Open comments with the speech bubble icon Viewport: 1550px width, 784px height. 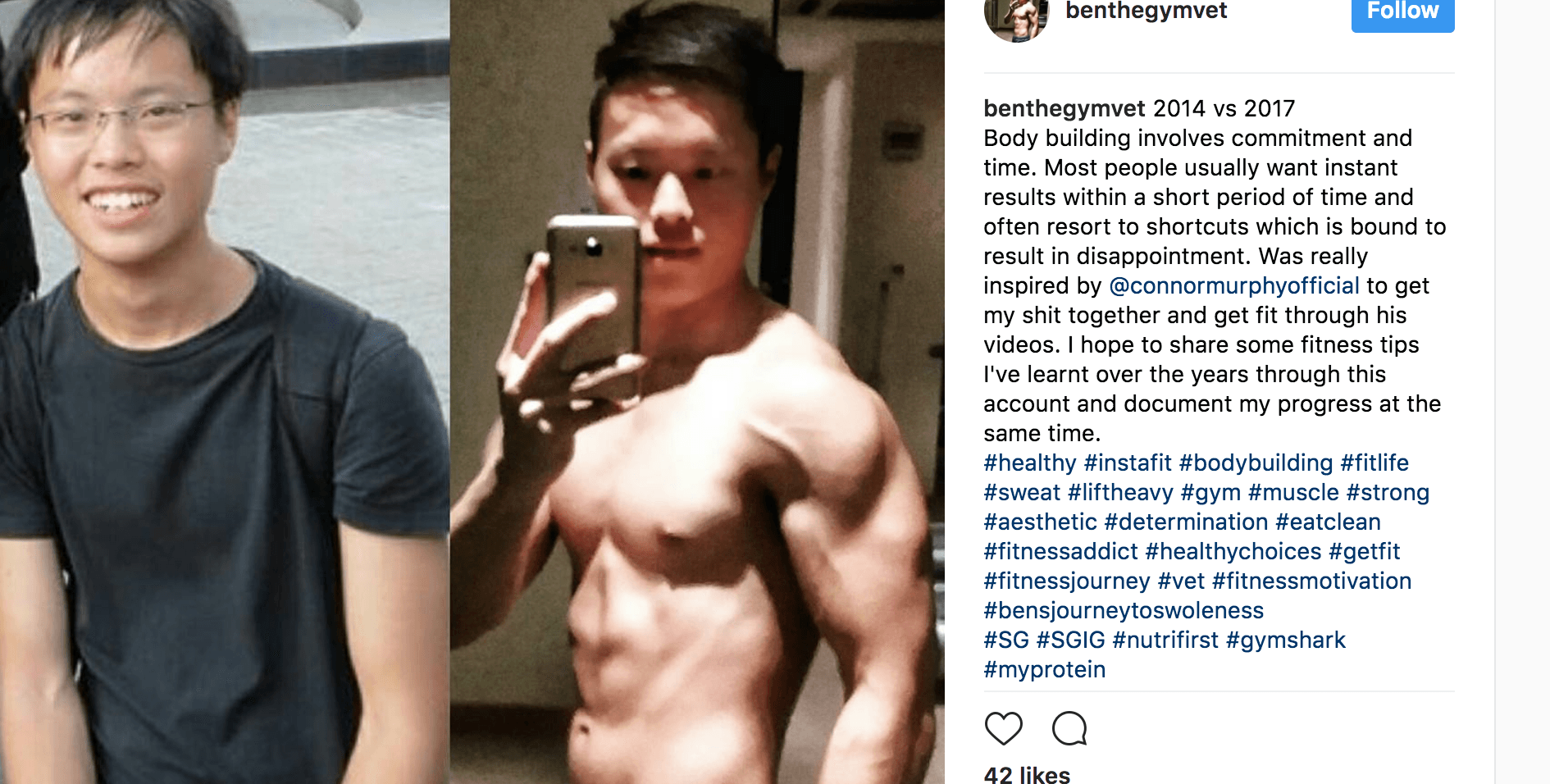(x=1069, y=727)
